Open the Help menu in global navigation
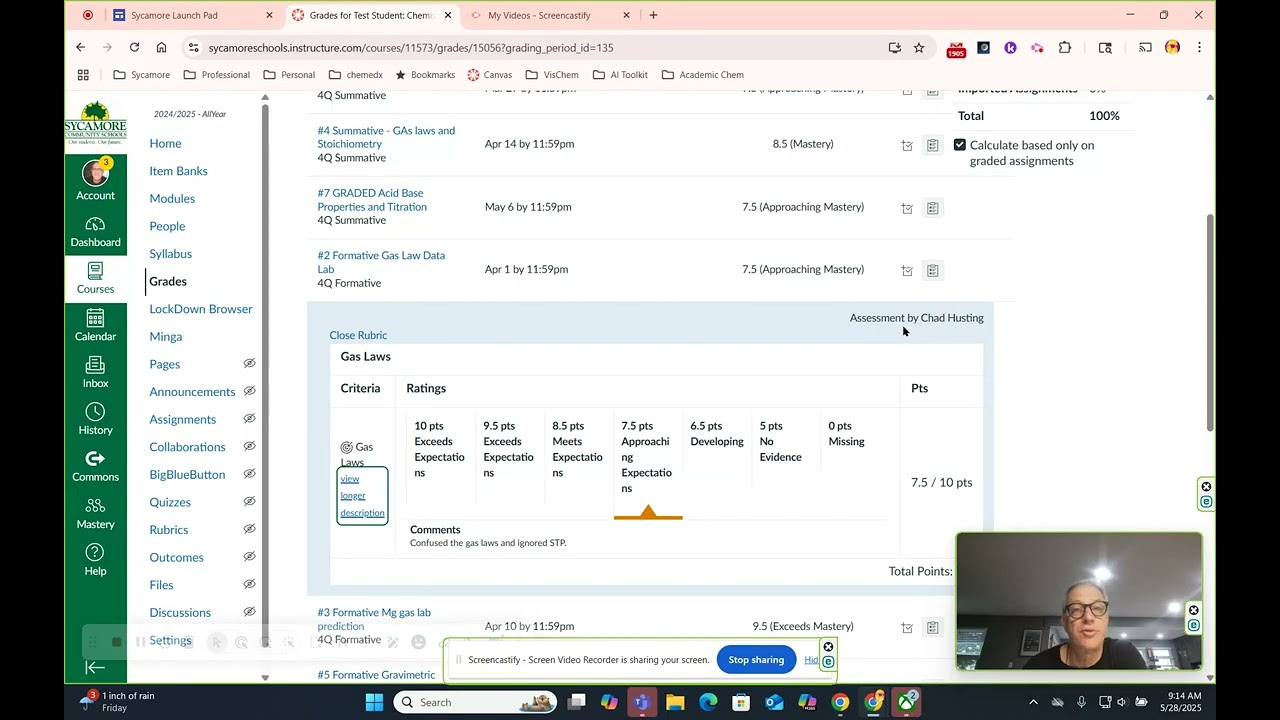Image resolution: width=1280 pixels, height=720 pixels. tap(96, 560)
